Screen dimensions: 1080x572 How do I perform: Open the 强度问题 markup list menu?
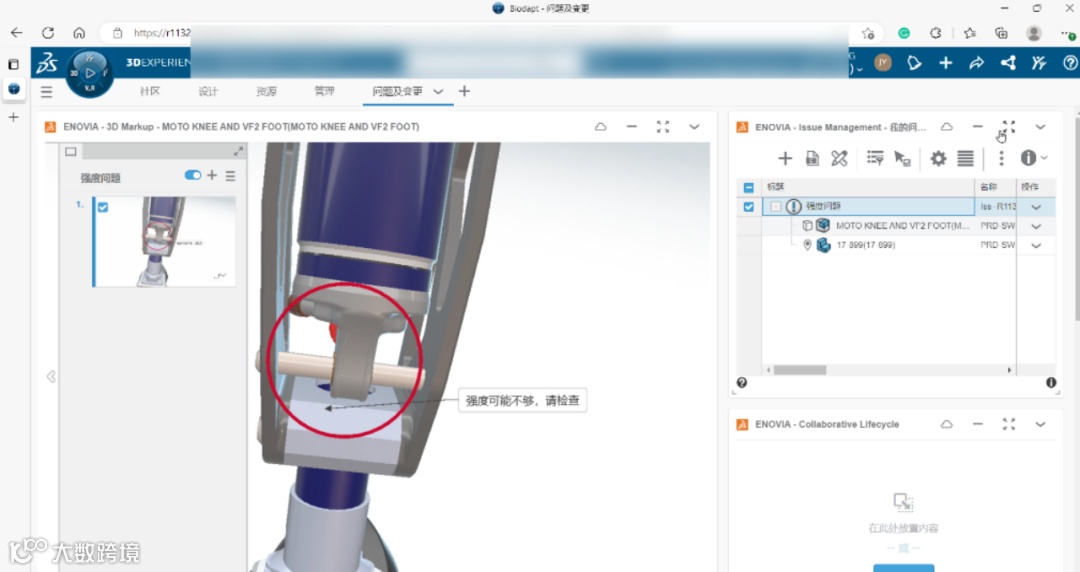point(230,176)
